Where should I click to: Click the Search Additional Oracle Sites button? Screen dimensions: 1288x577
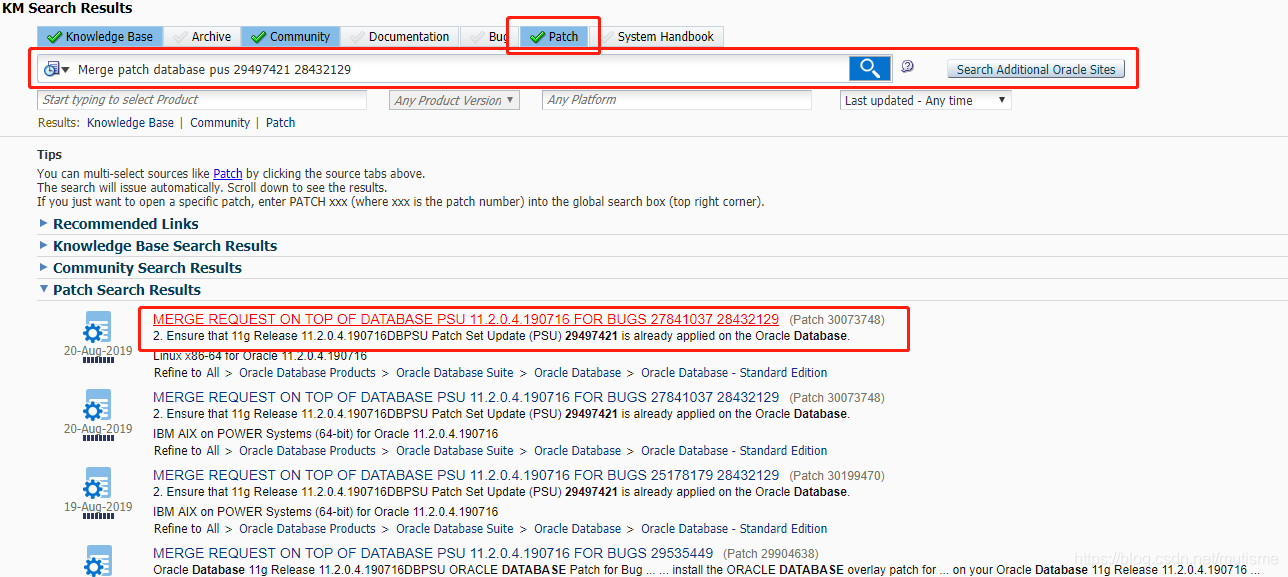1036,69
